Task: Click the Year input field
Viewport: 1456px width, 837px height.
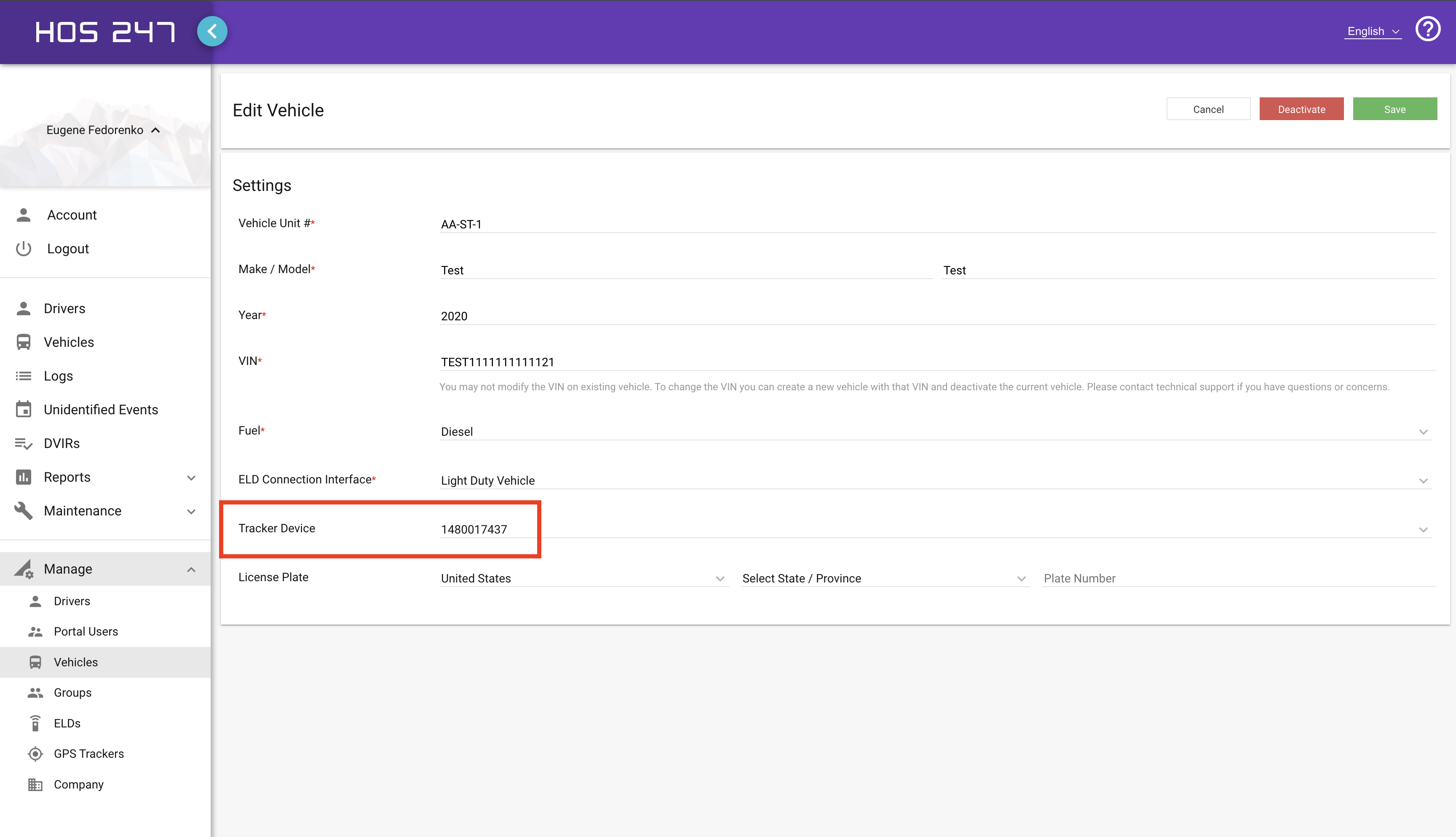Action: 937,316
